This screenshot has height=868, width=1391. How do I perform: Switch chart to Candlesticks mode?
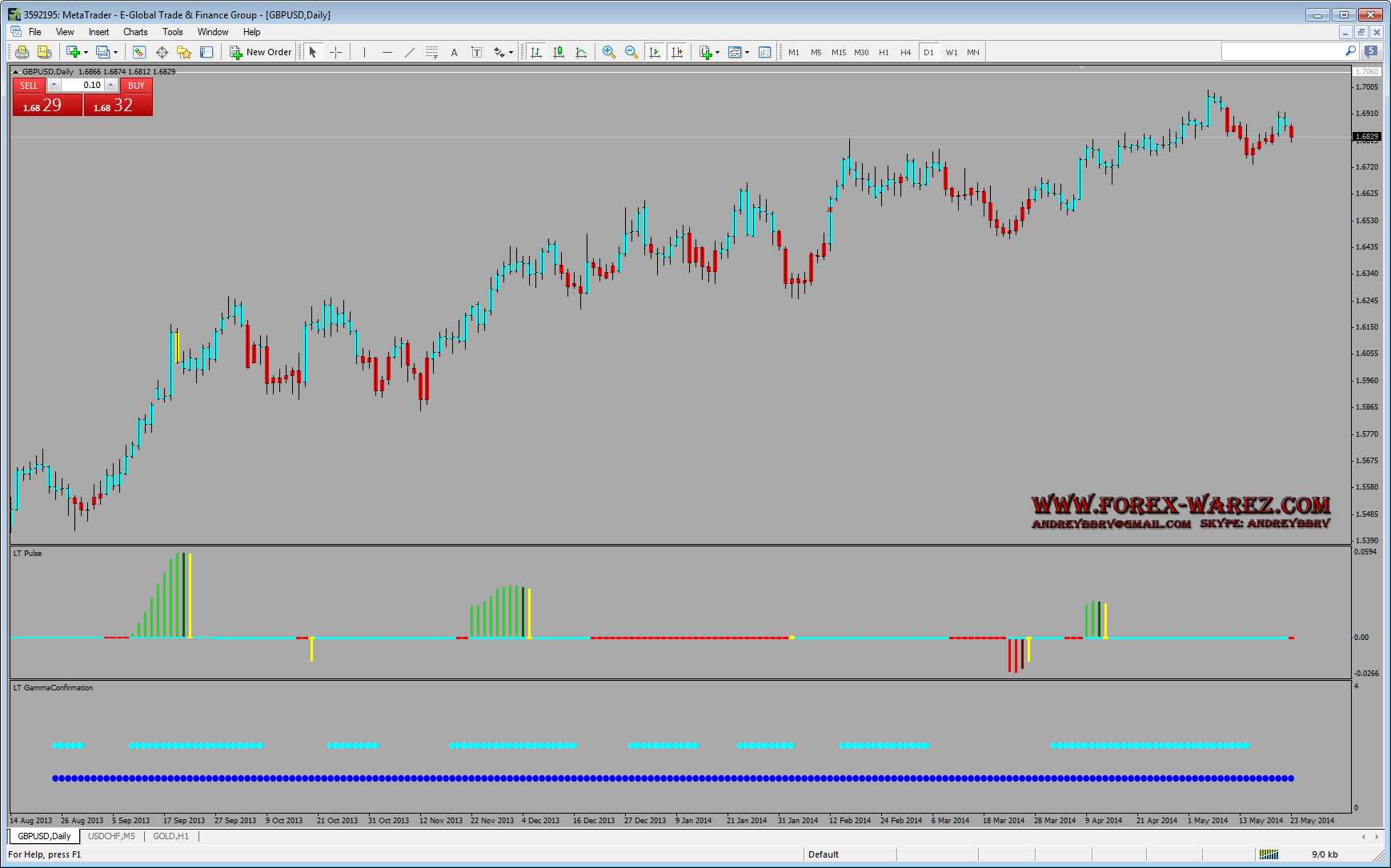[x=559, y=52]
